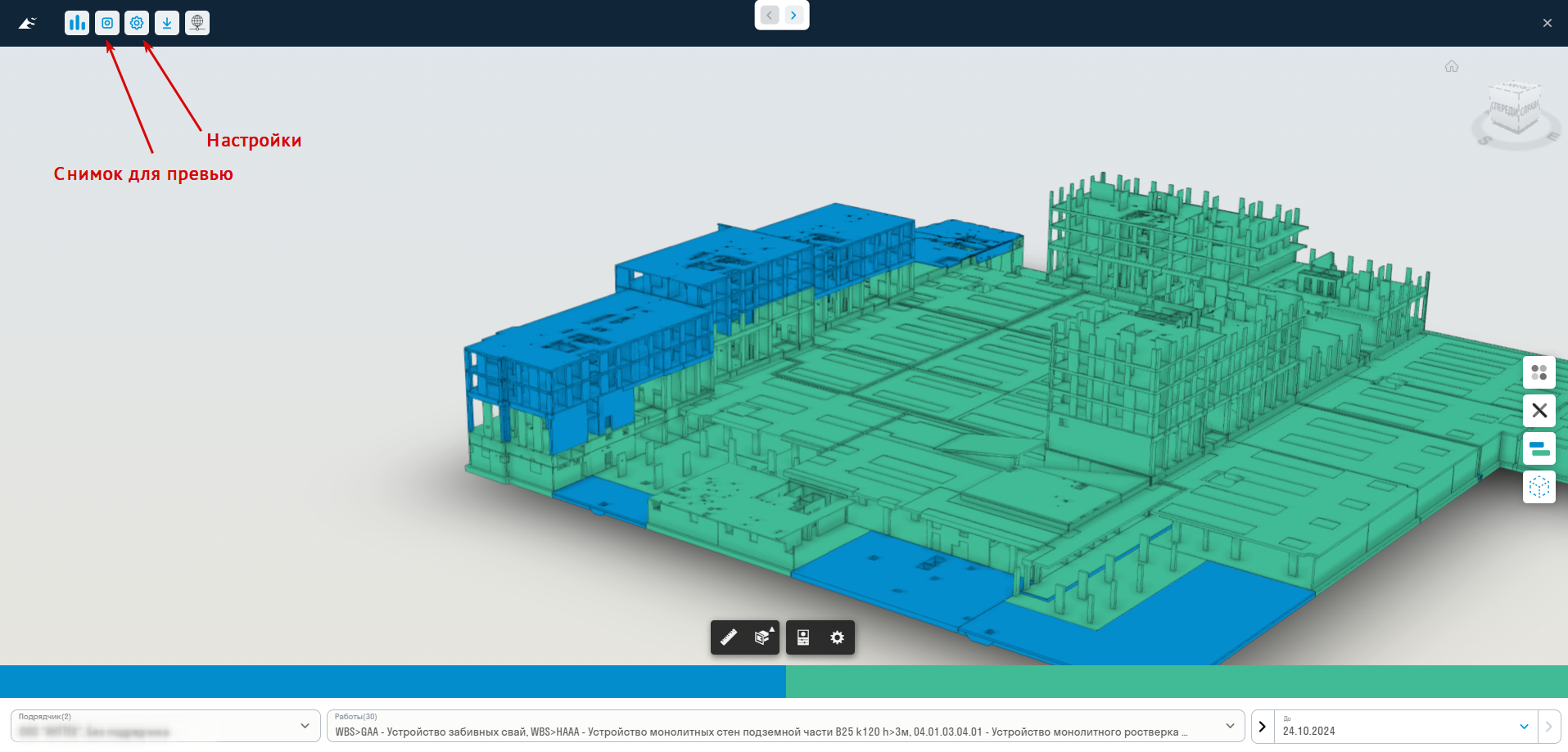Take a preview snapshot with the camera icon
Viewport: 1568px width, 752px height.
click(x=107, y=23)
